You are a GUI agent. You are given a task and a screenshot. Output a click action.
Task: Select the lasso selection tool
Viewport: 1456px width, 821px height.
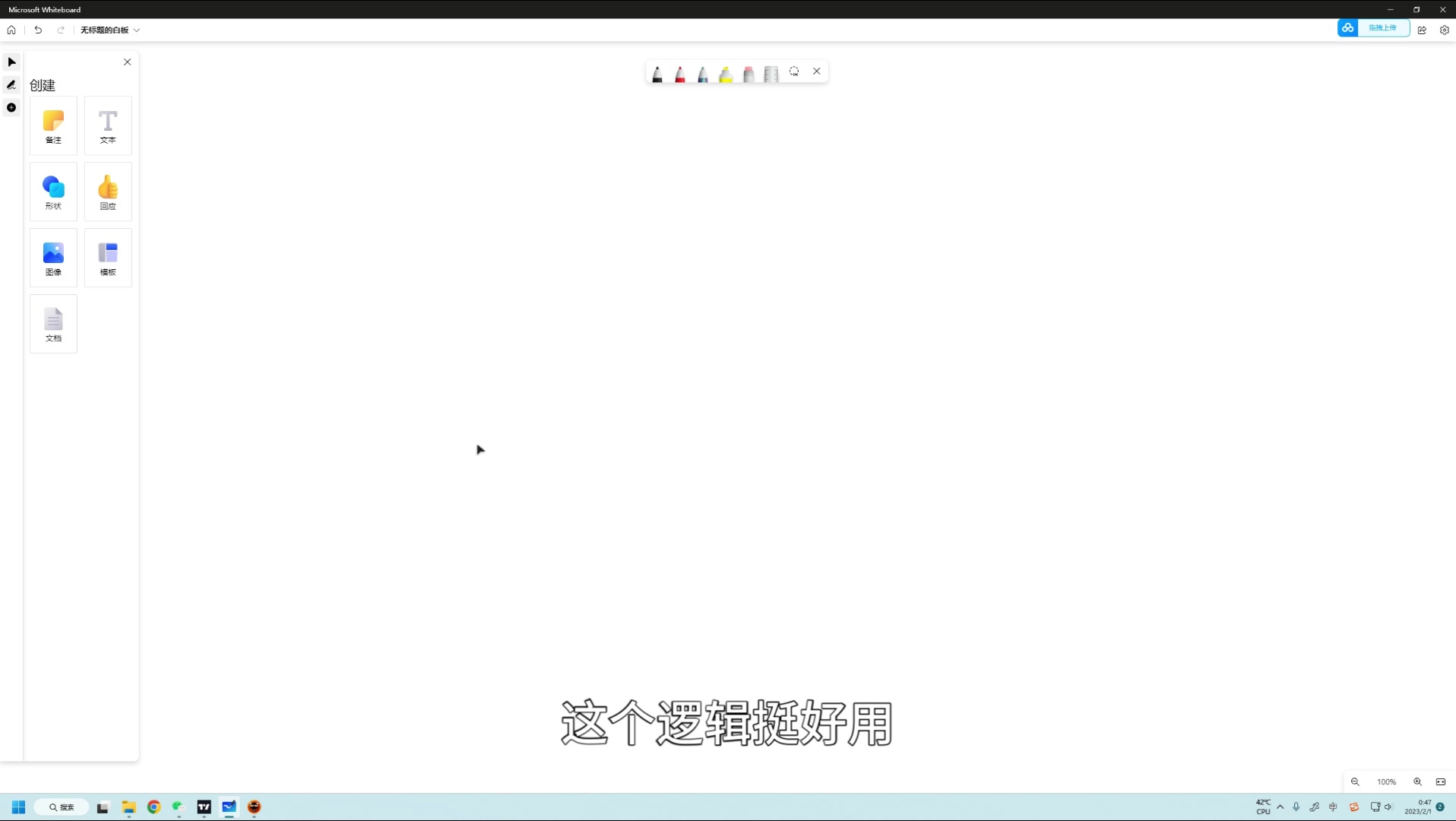click(x=794, y=71)
